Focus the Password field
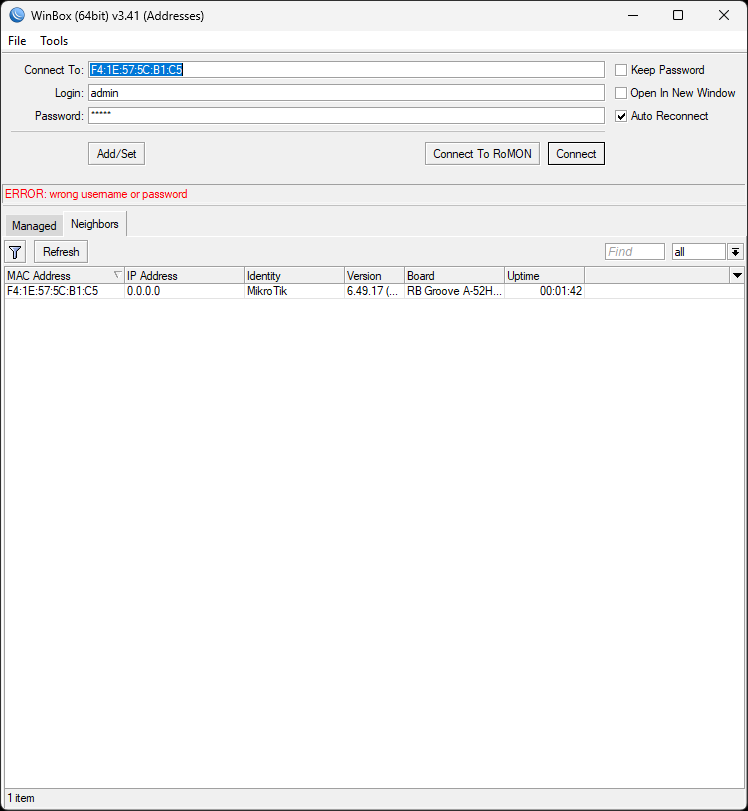This screenshot has height=811, width=748. tap(346, 116)
